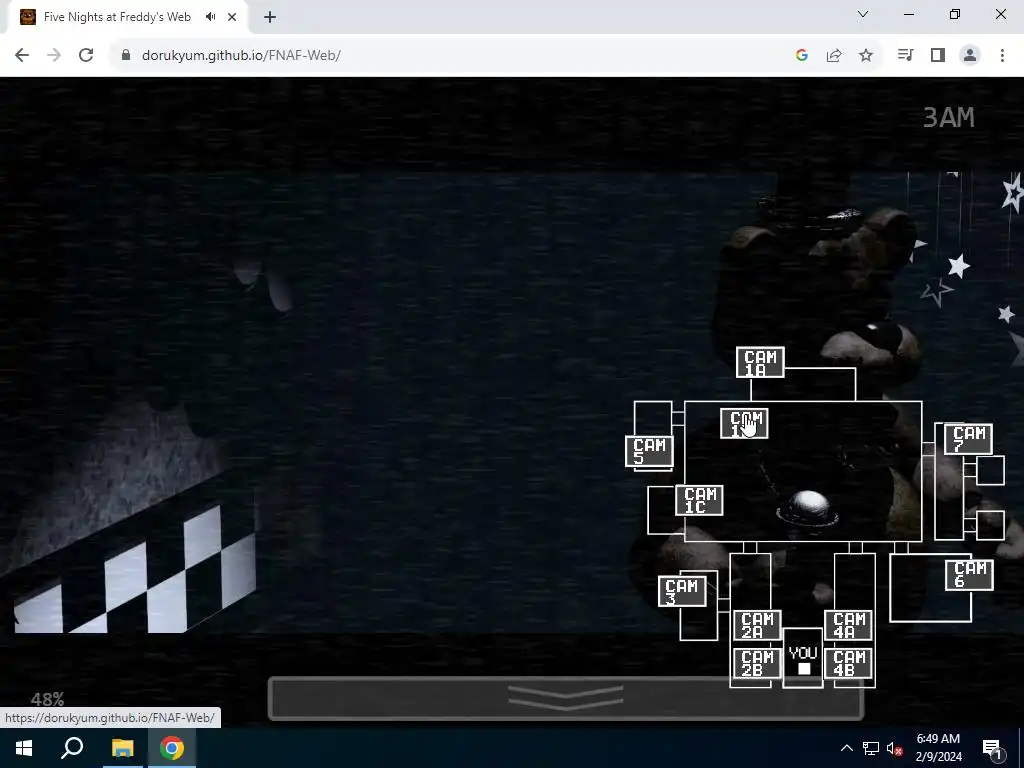Click Chrome icon in taskbar
This screenshot has height=768, width=1024.
pos(172,748)
